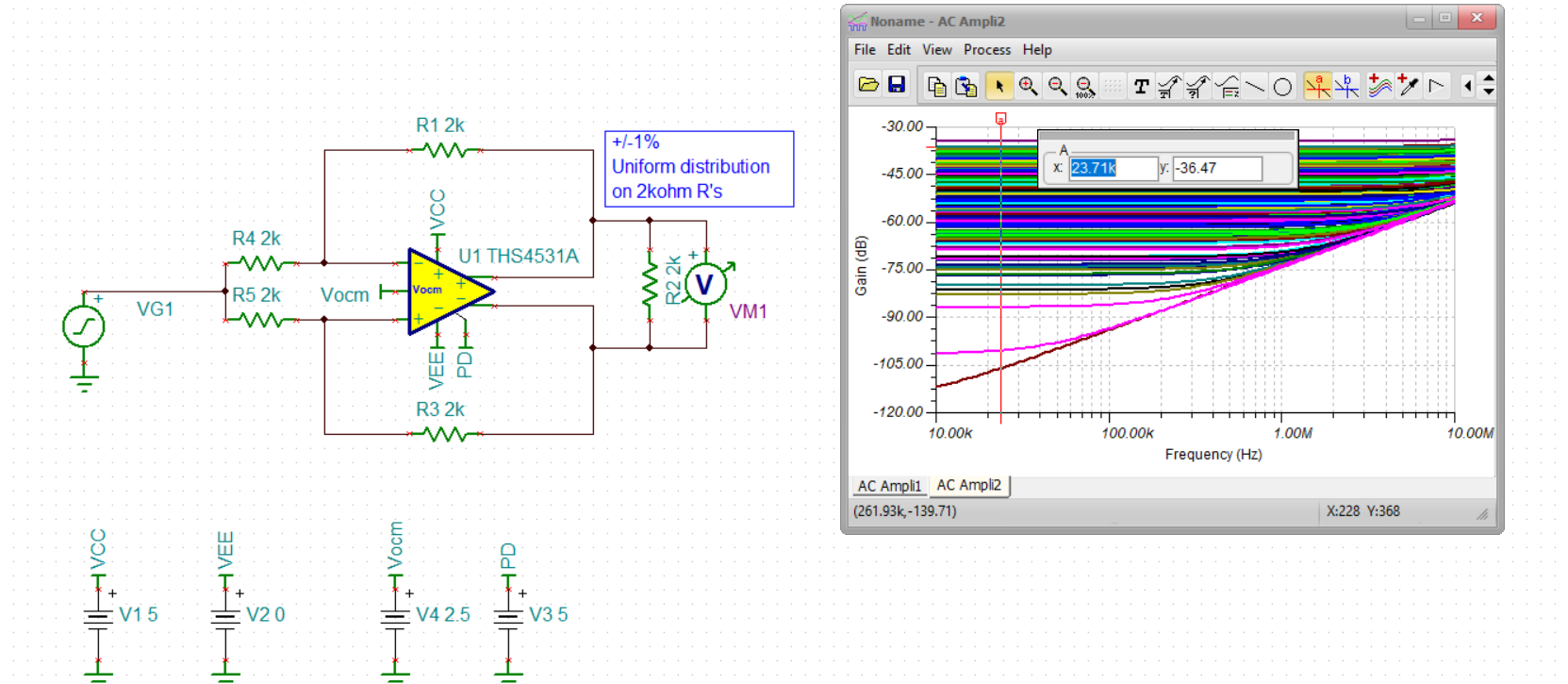This screenshot has width=1568, height=684.
Task: Select resistor R1 2k
Action: pos(446,150)
